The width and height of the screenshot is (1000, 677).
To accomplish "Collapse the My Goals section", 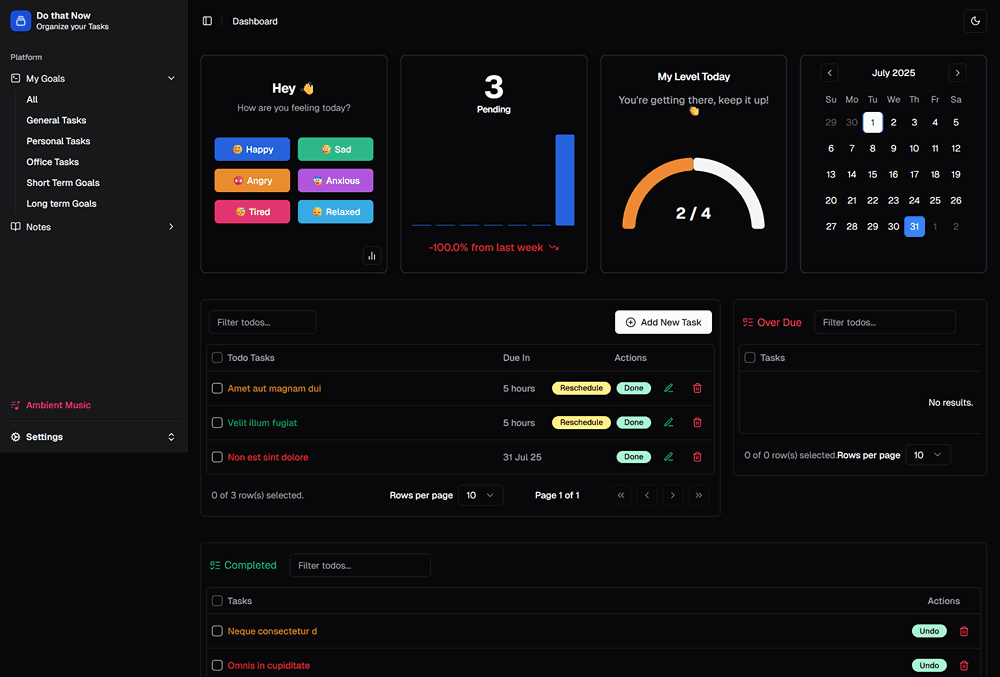I will pos(171,78).
